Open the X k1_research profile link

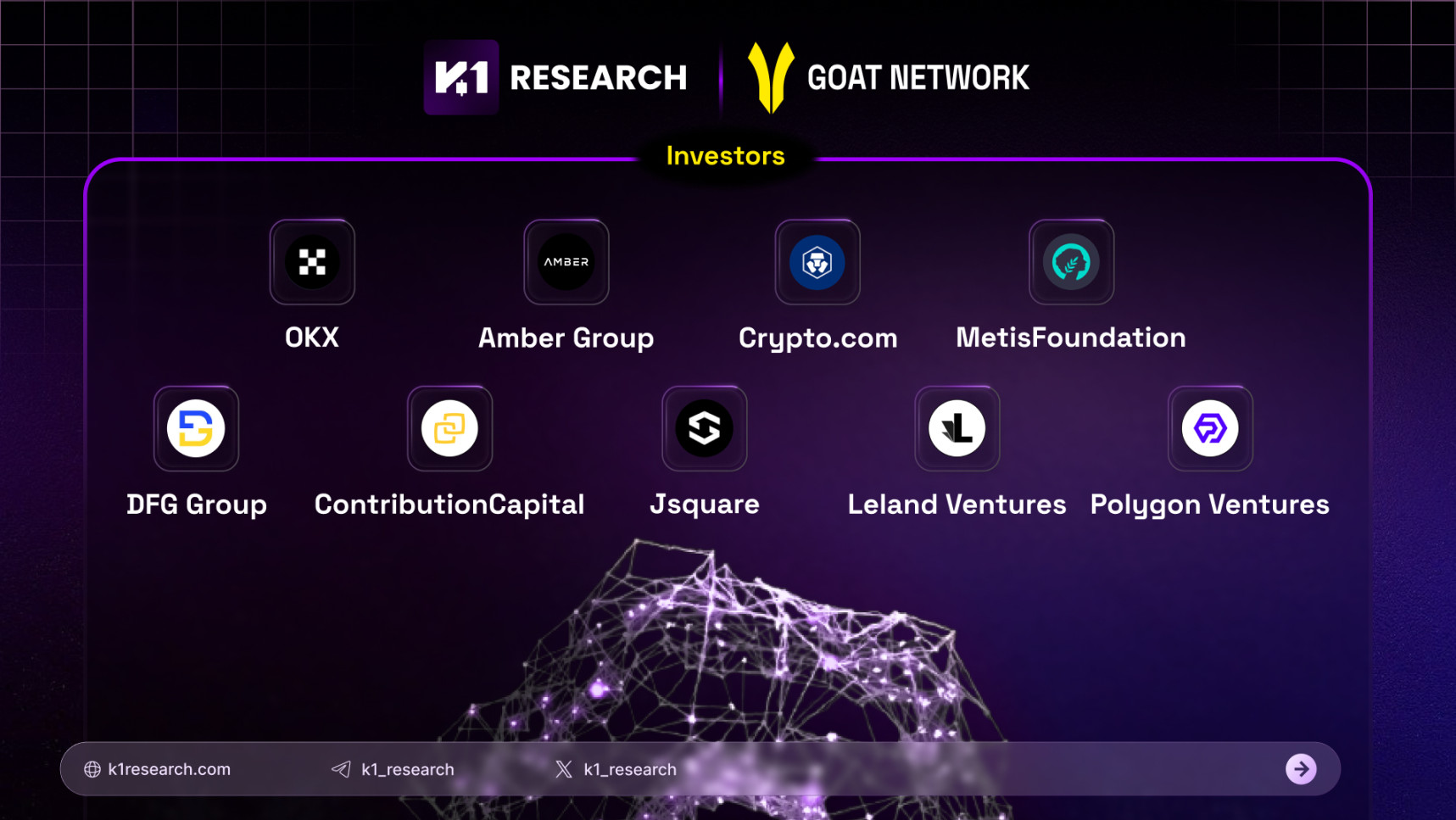[629, 769]
